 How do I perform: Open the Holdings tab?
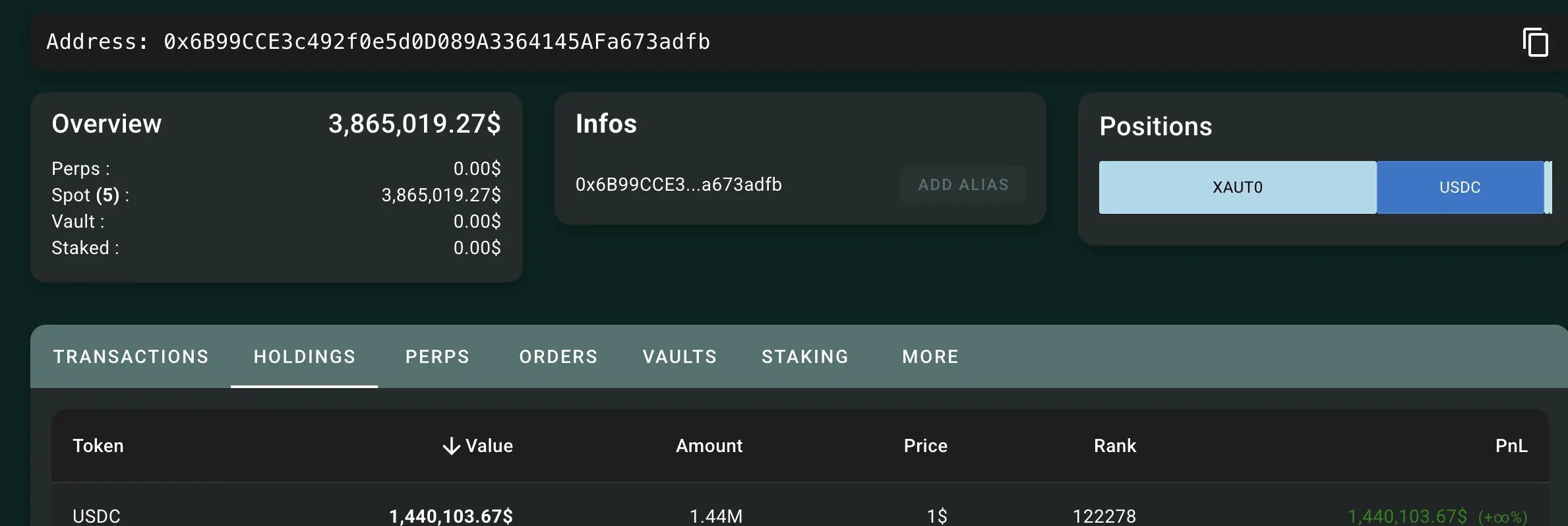pyautogui.click(x=304, y=356)
